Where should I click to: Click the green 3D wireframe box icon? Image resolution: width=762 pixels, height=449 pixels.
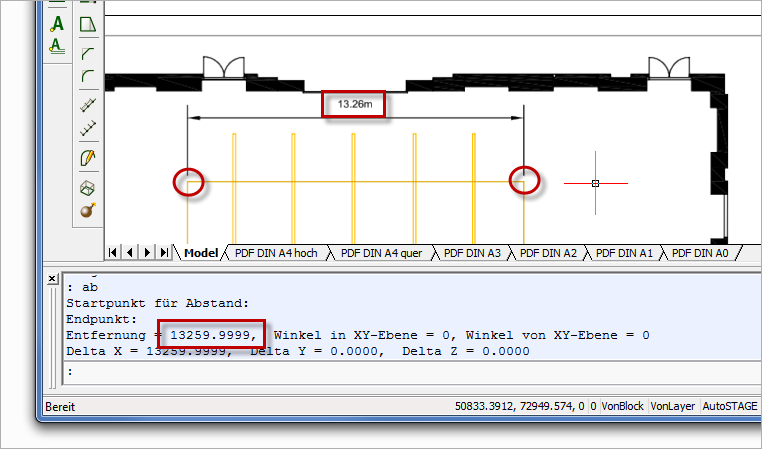[x=88, y=187]
